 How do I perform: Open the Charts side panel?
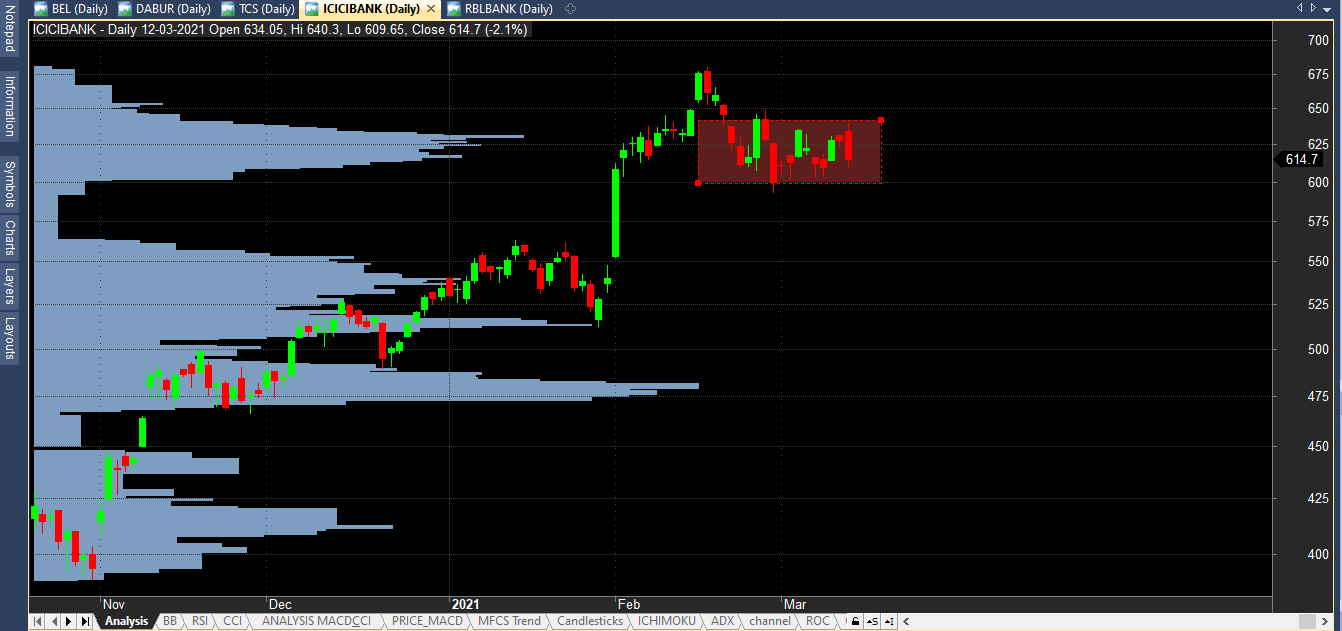point(10,238)
